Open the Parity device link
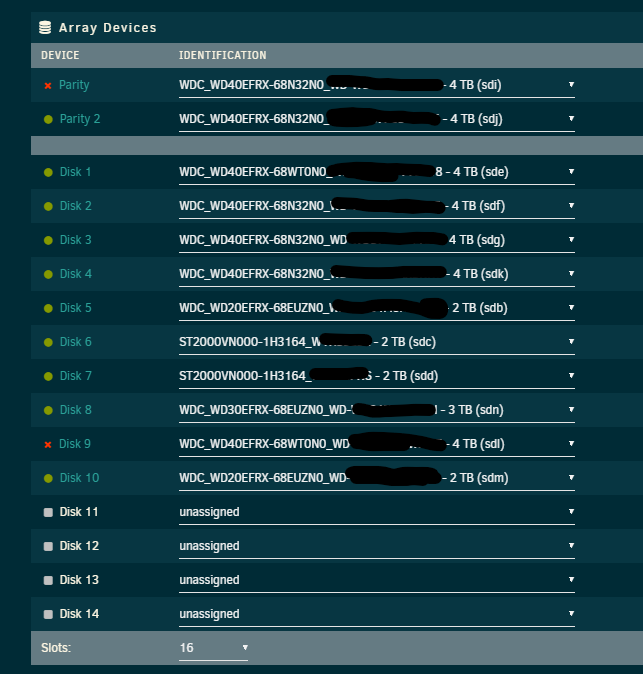643x674 pixels. (x=74, y=85)
